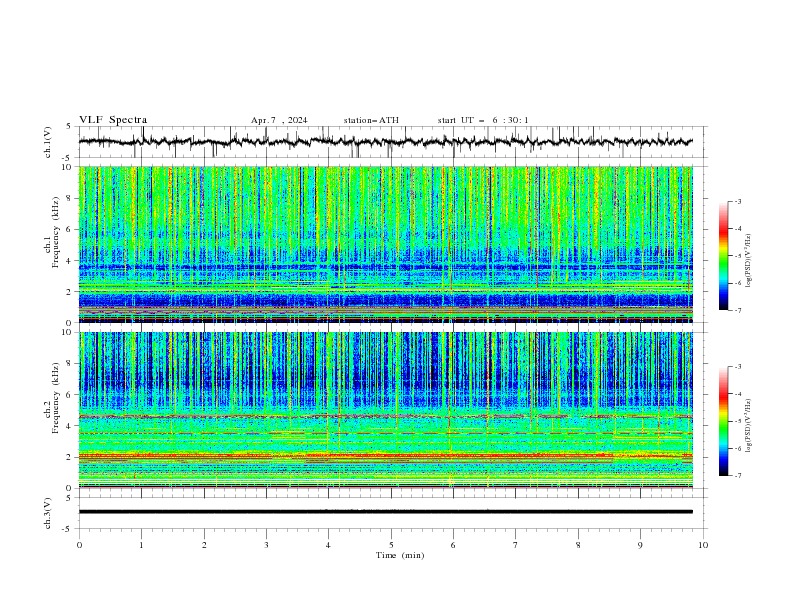The width and height of the screenshot is (792, 612).
Task: Click the time axis tick label '3'
Action: (266, 545)
